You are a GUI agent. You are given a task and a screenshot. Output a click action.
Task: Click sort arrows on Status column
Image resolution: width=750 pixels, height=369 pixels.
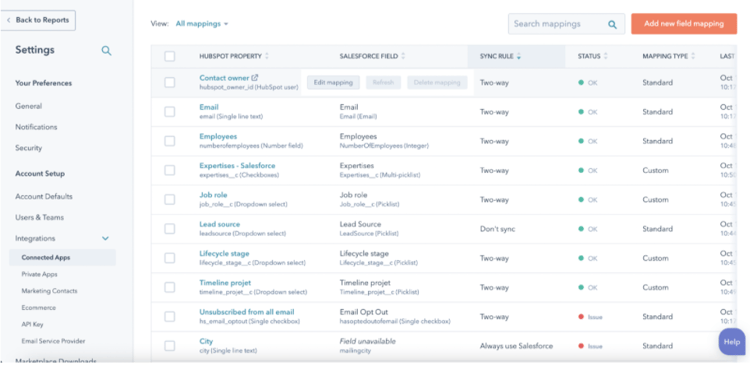pos(606,56)
